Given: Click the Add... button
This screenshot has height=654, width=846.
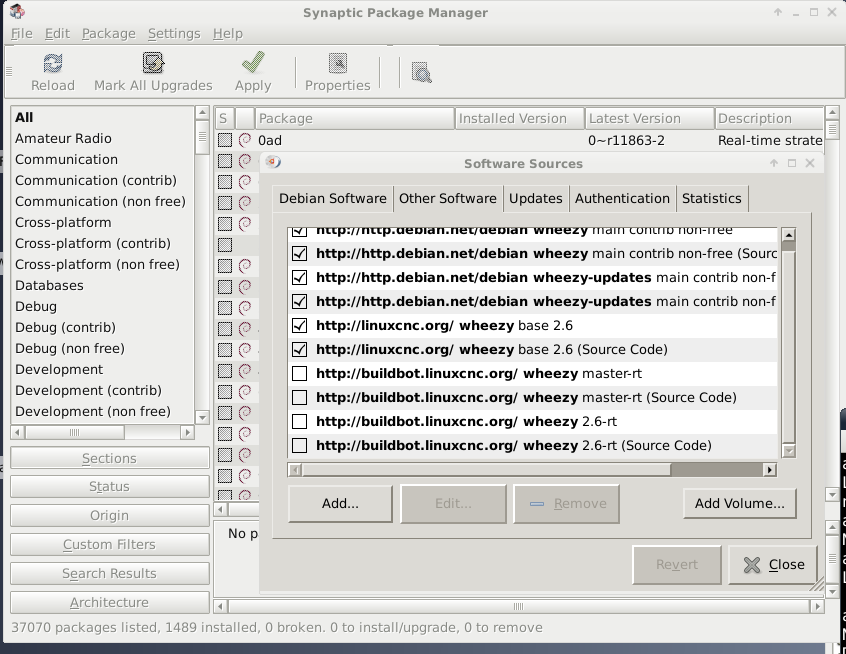Looking at the screenshot, I should tap(340, 503).
